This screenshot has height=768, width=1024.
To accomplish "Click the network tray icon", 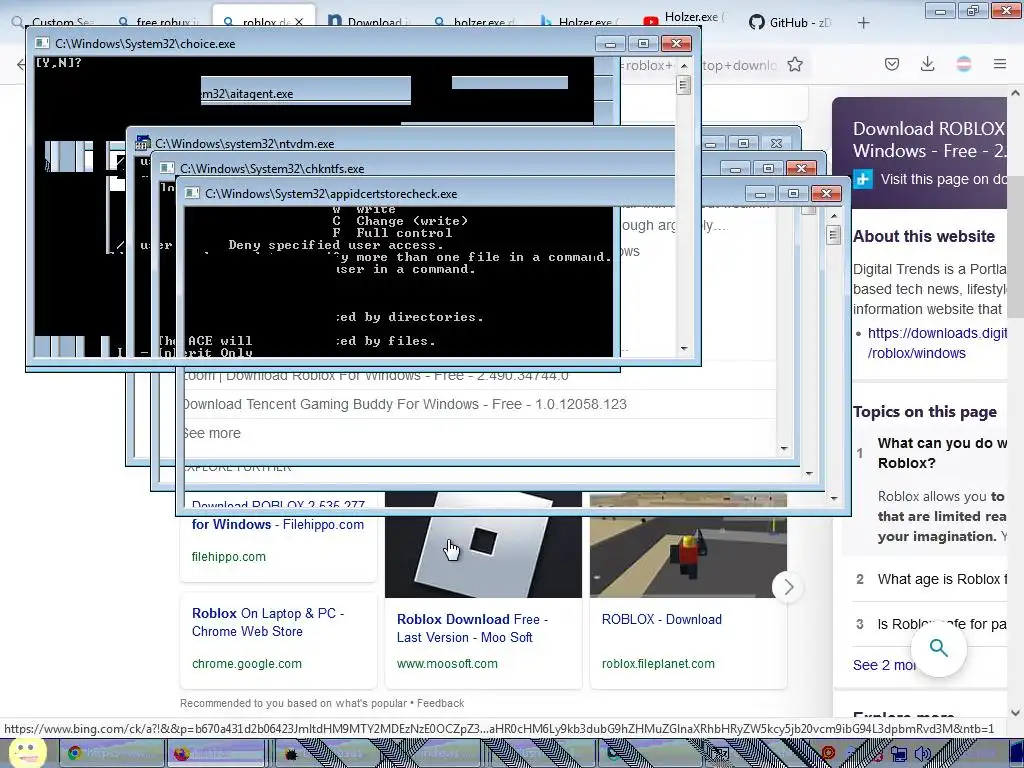I will point(899,754).
